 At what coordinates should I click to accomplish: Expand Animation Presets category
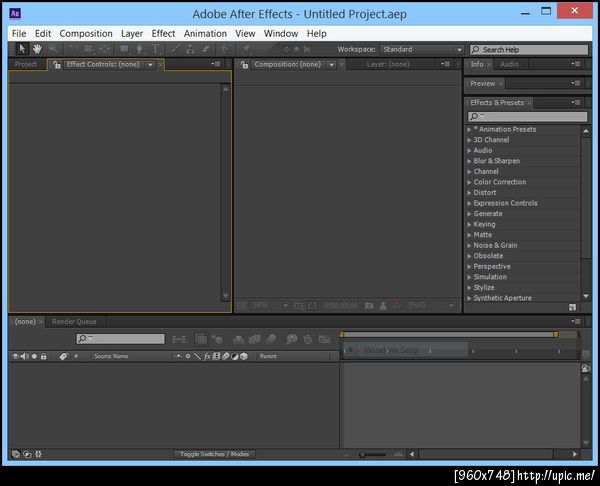coord(469,130)
